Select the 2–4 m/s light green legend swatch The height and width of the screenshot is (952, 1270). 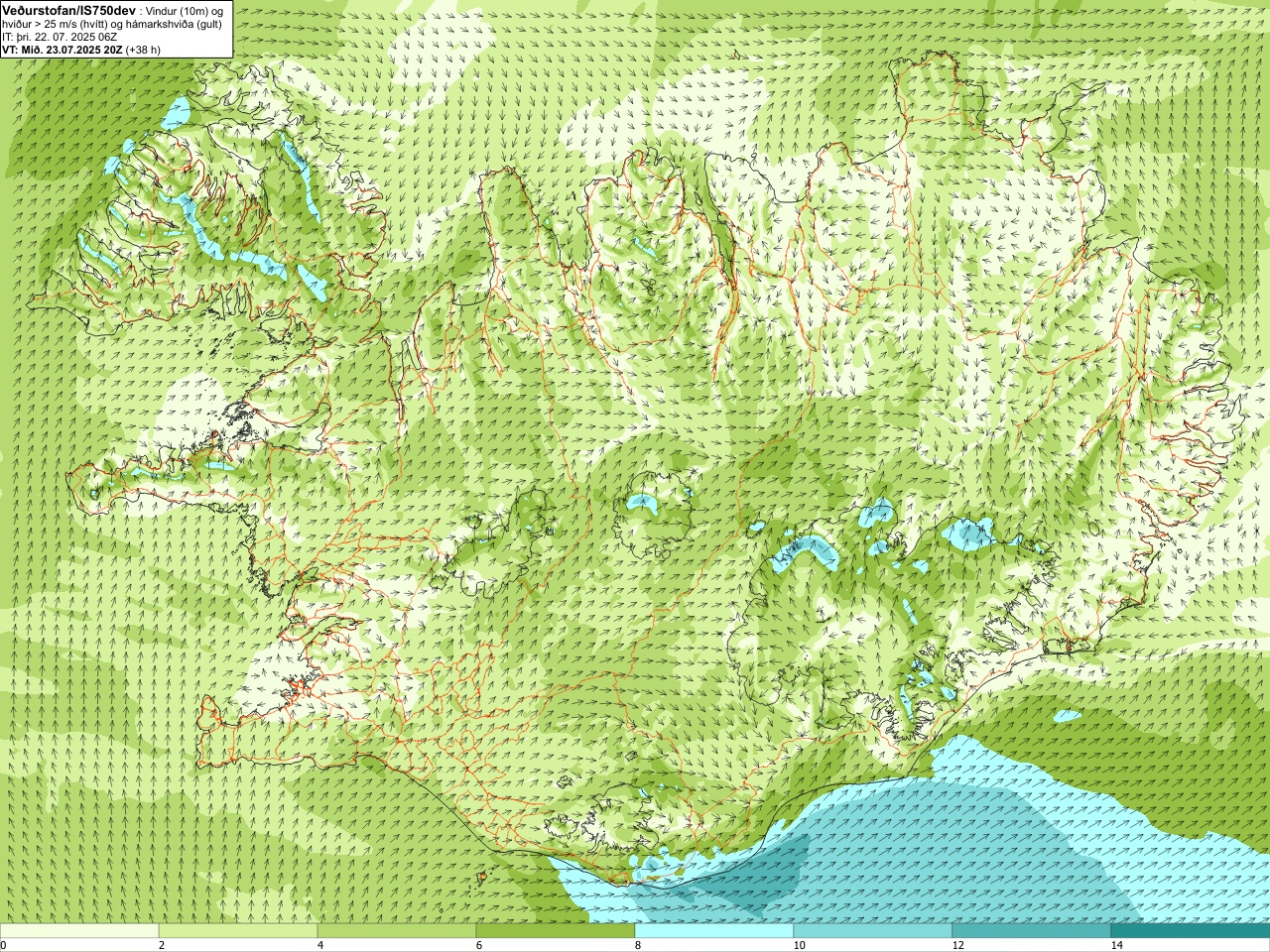(x=238, y=931)
